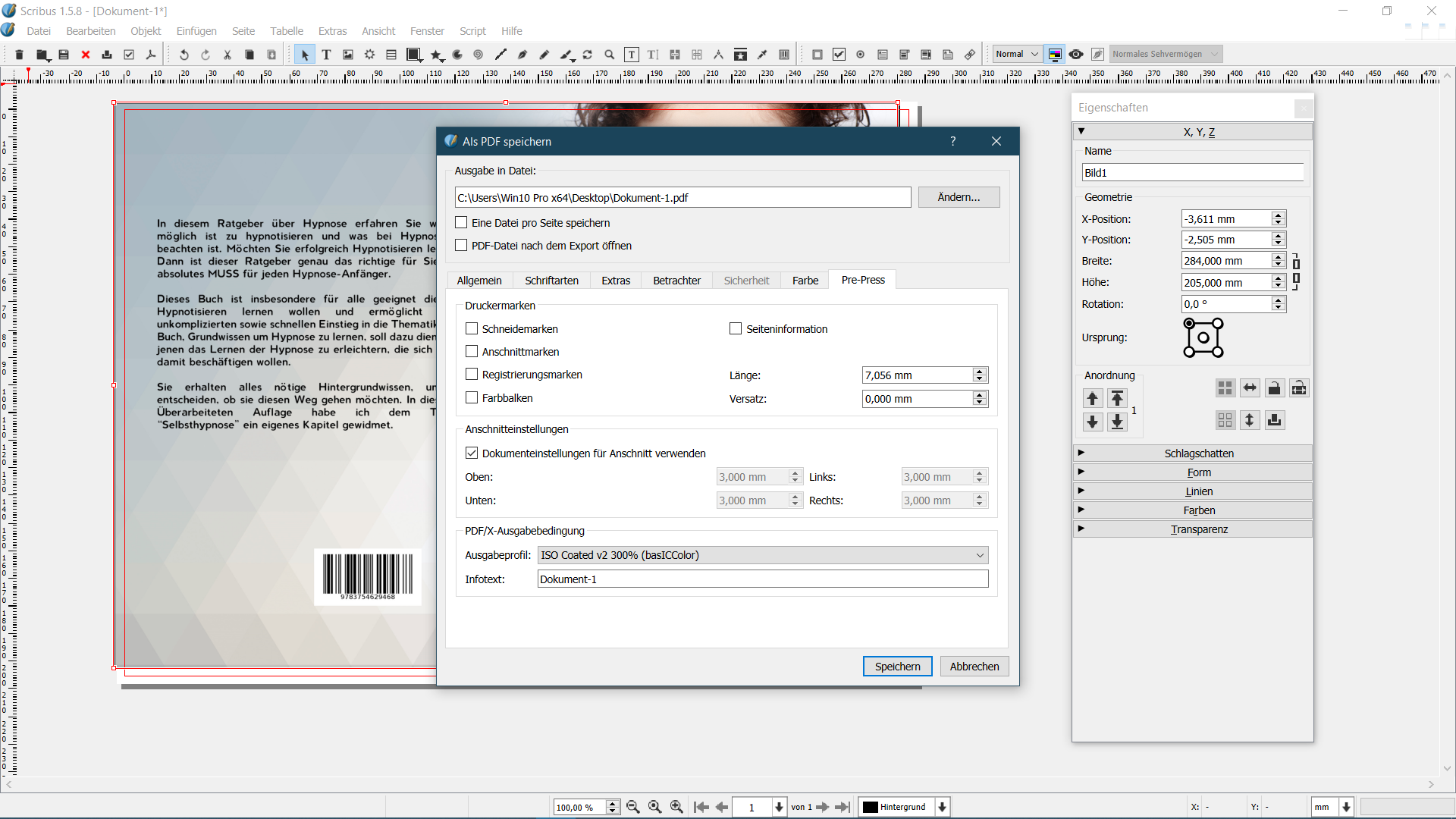Select the Text Frame tool
1456x819 pixels.
tap(326, 55)
